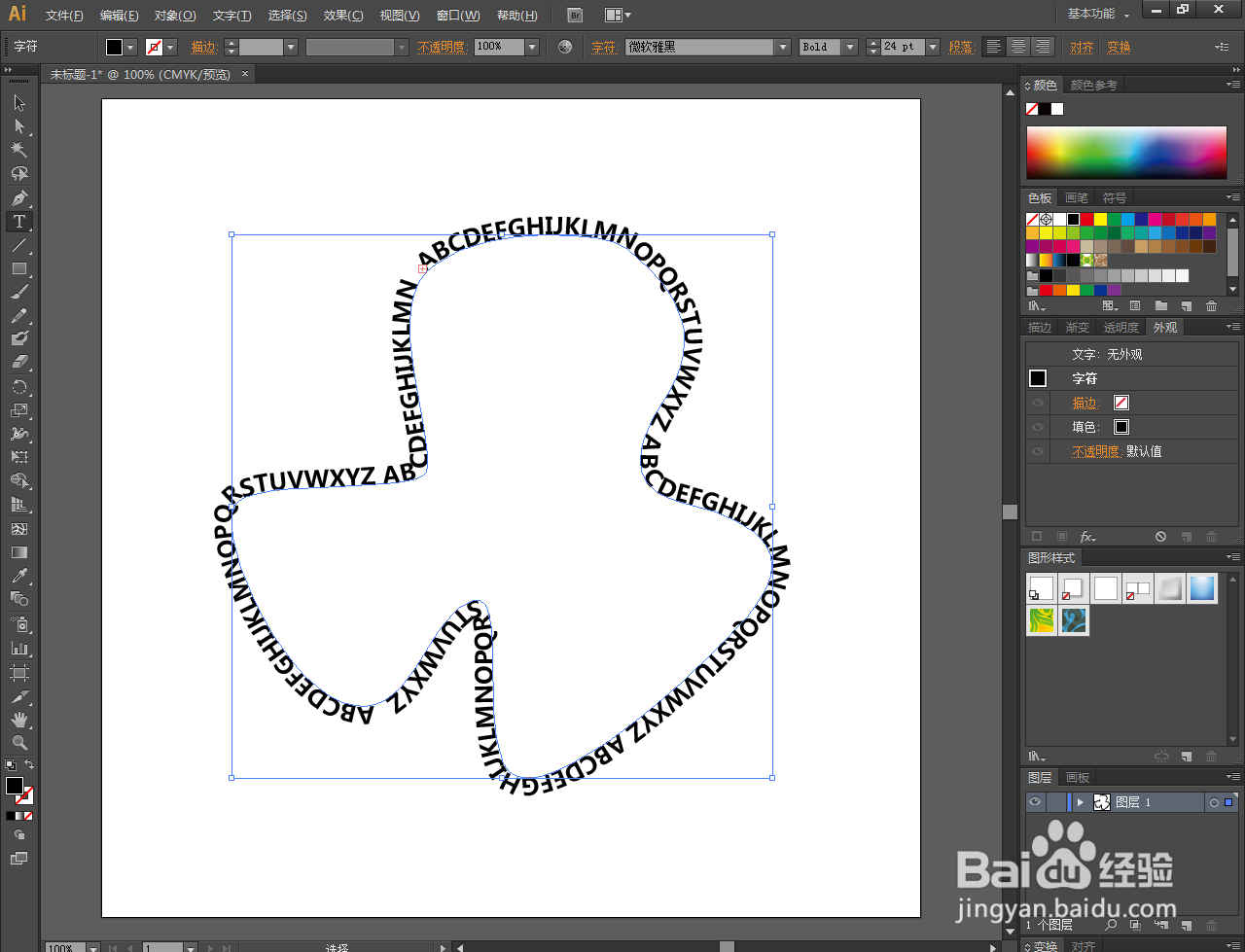Click the color spectrum bar

1126,153
